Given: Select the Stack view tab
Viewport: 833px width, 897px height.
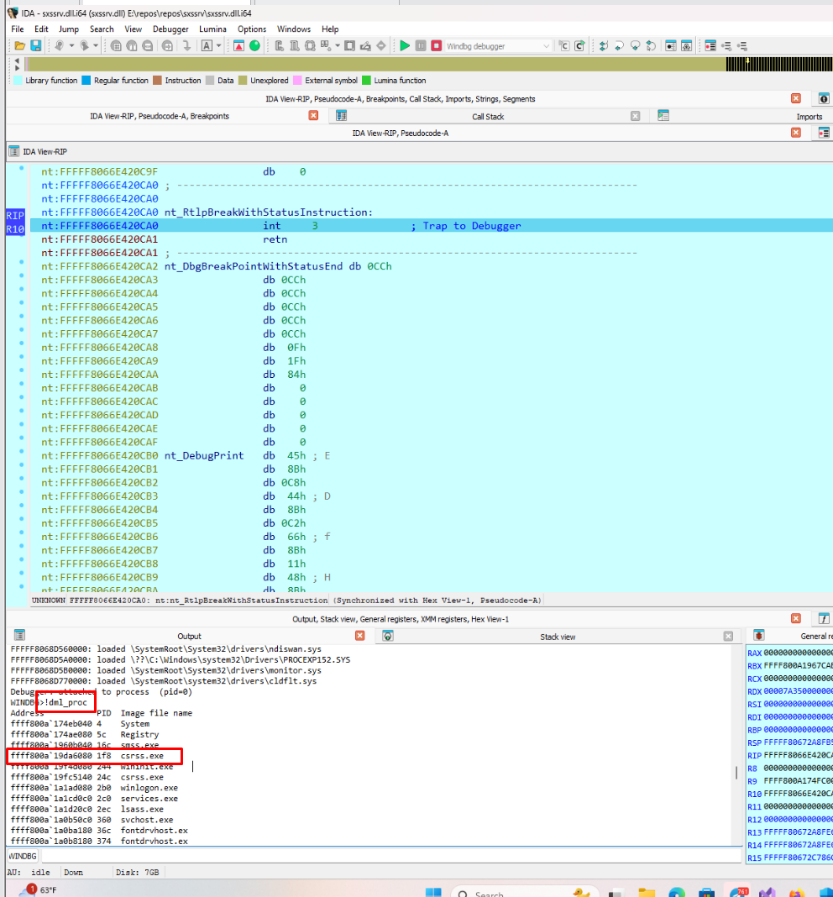Looking at the screenshot, I should point(558,637).
